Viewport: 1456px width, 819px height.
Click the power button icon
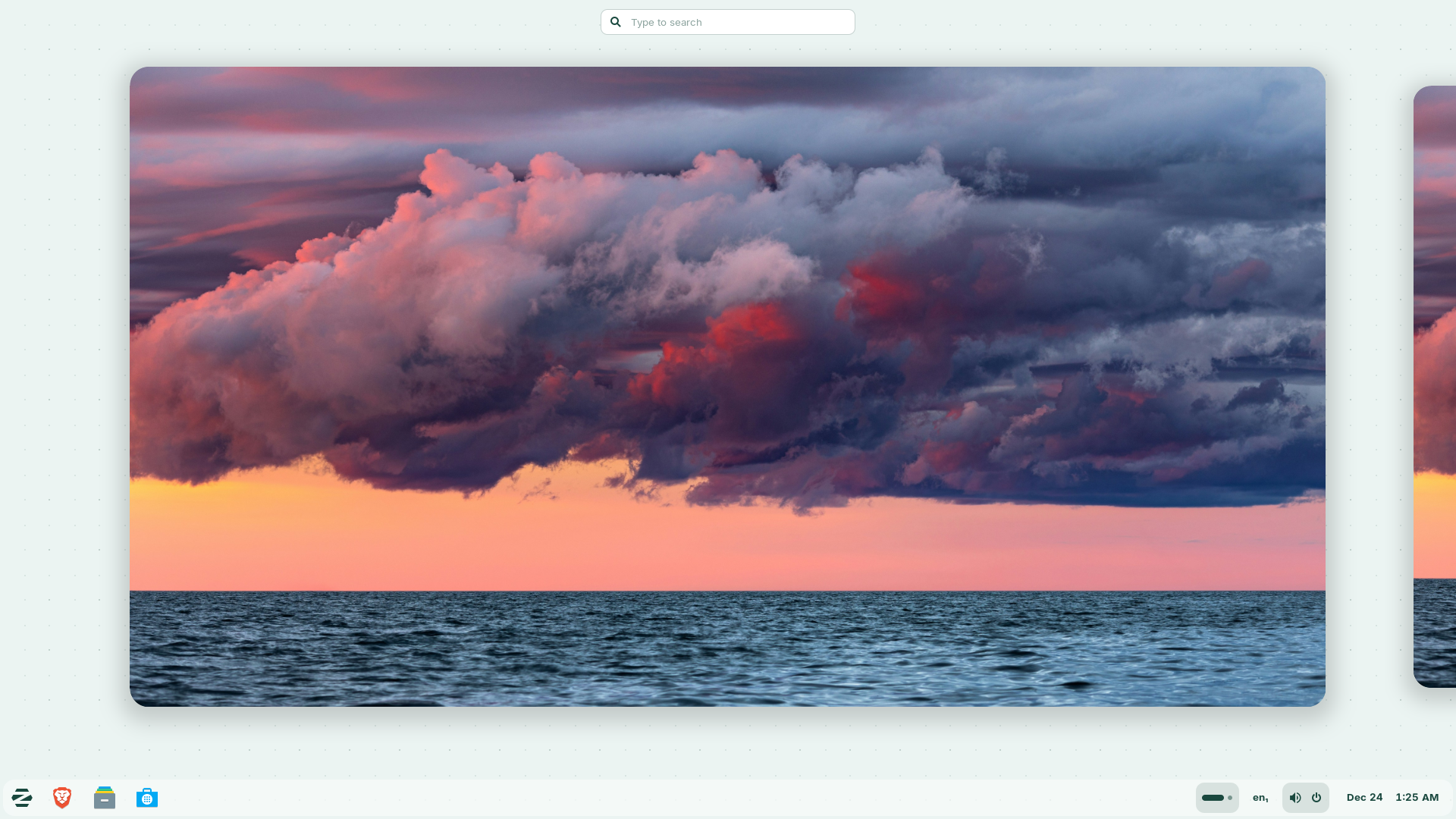point(1316,797)
